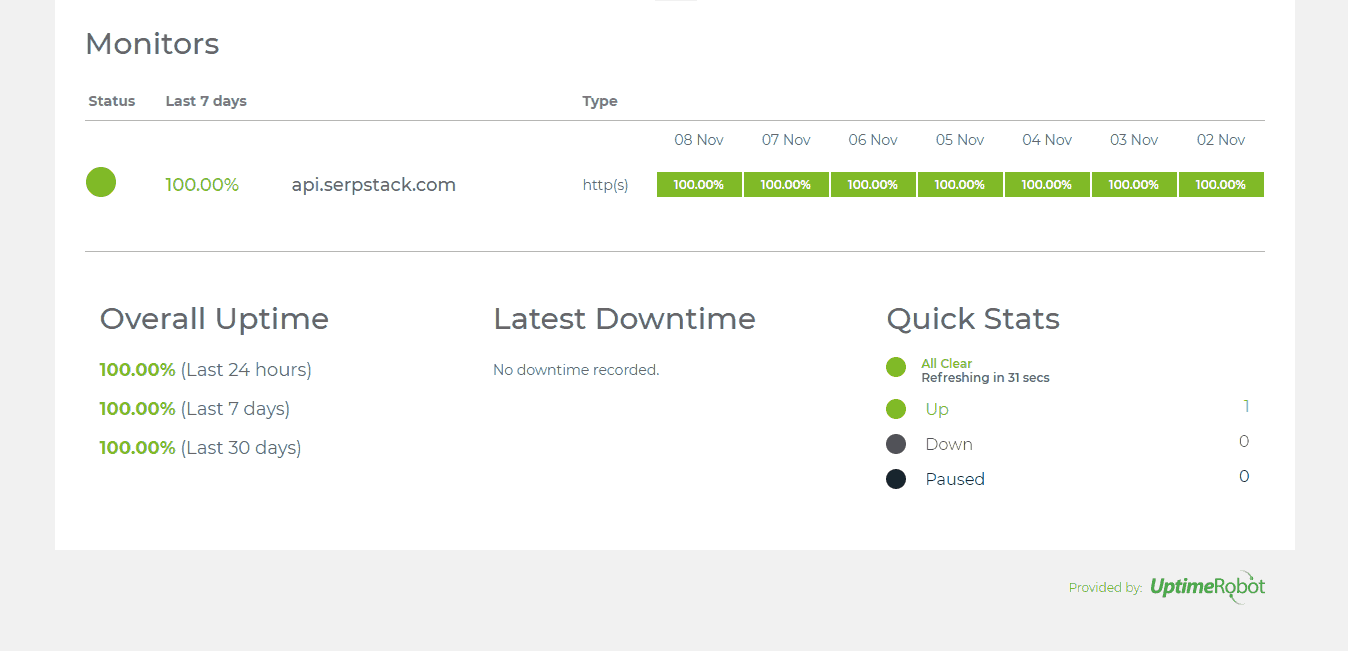
Task: Click the UptimeRobot logo
Action: (1208, 587)
